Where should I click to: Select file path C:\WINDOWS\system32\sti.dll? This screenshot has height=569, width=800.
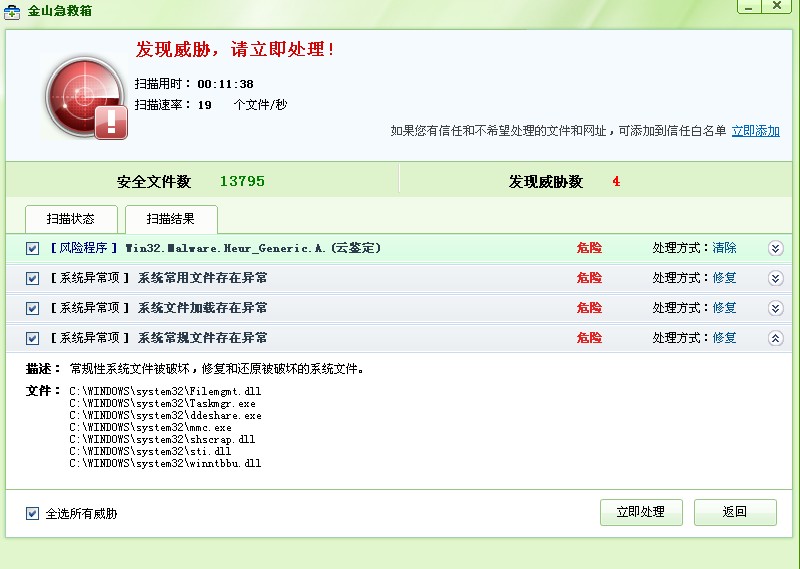point(150,452)
